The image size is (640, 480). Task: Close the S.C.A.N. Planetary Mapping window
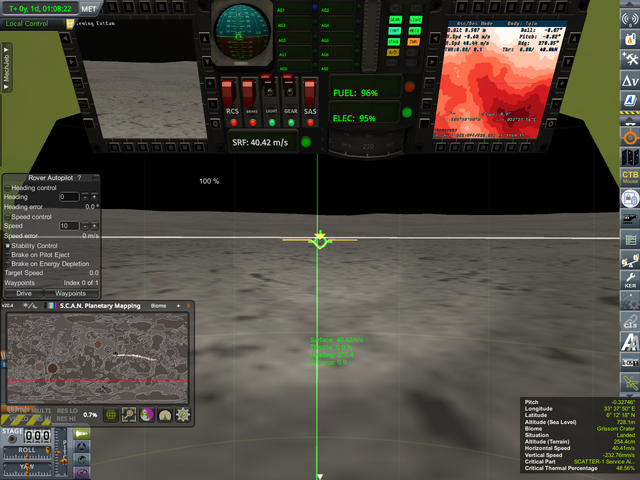[188, 306]
